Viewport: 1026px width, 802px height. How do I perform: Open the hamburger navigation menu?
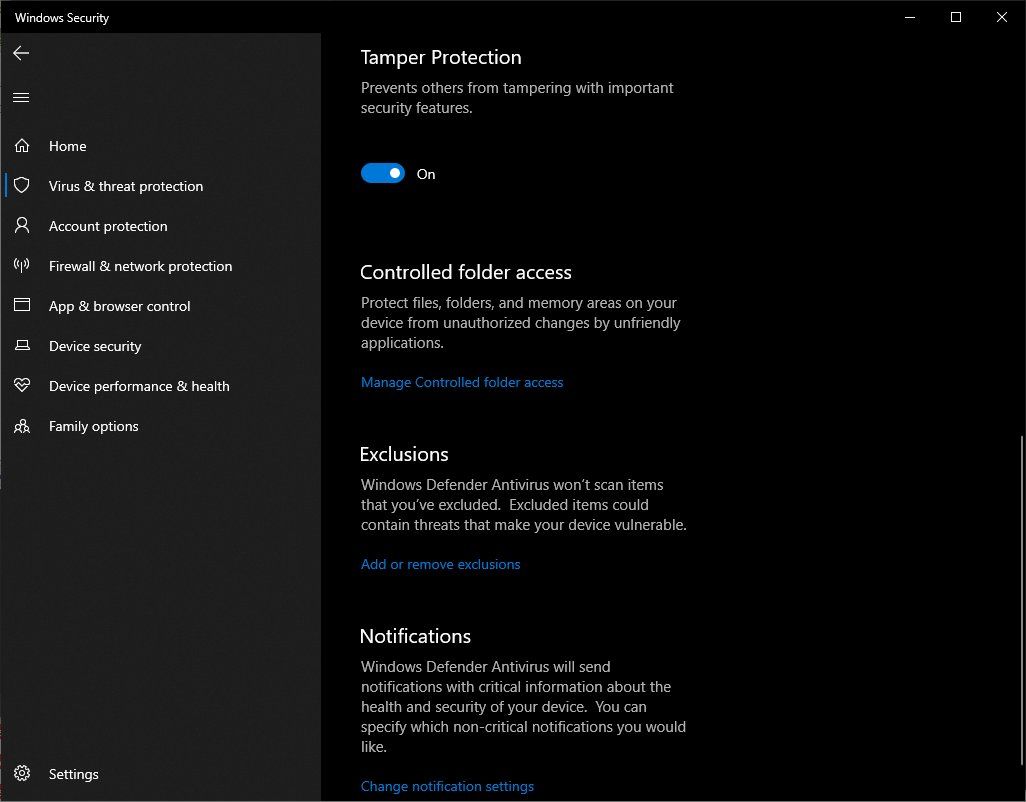tap(21, 97)
